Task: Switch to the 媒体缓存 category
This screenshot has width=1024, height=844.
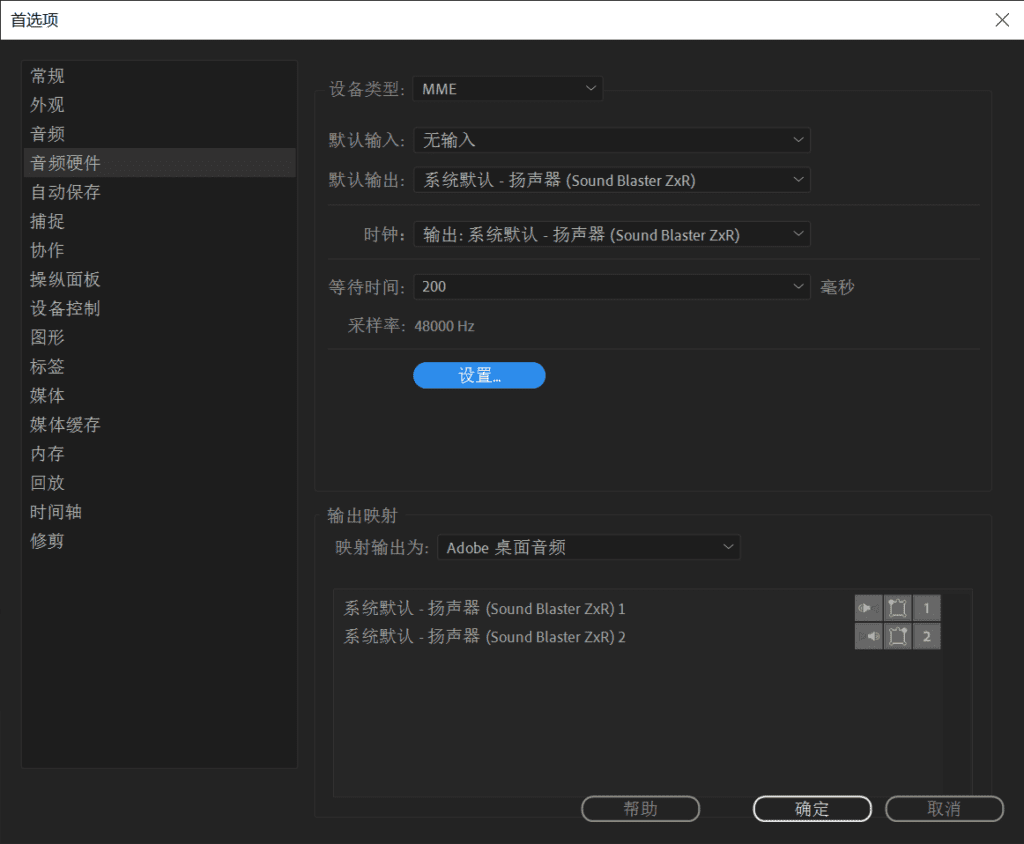Action: tap(65, 425)
